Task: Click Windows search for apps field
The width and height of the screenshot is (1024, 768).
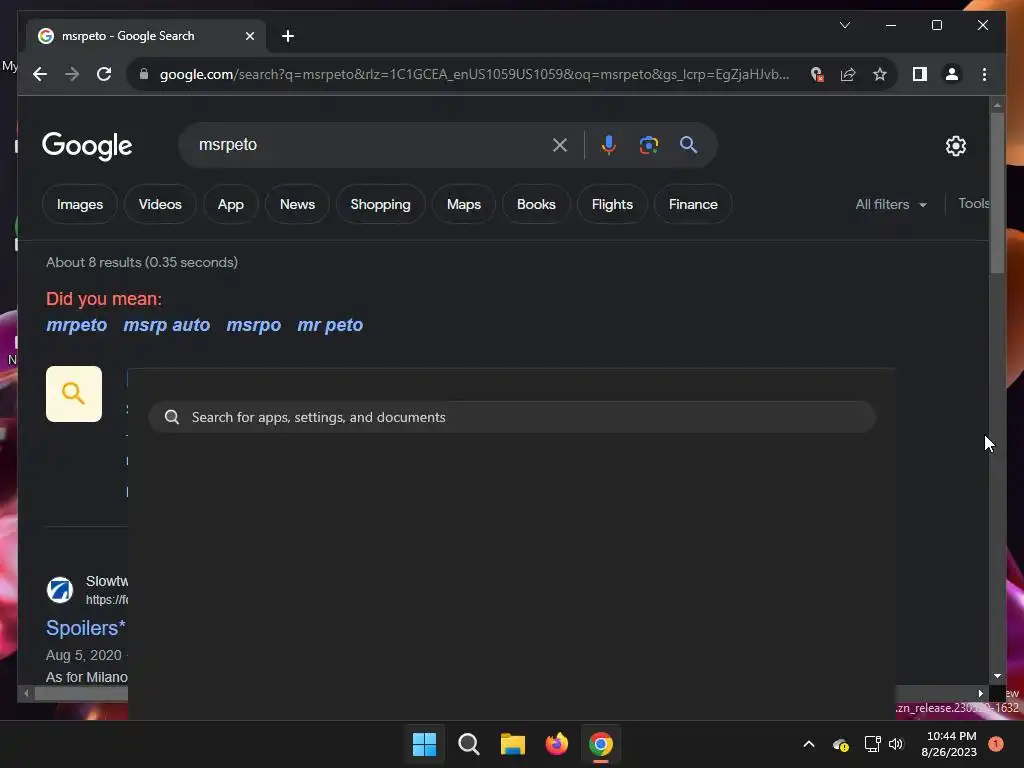Action: click(512, 417)
